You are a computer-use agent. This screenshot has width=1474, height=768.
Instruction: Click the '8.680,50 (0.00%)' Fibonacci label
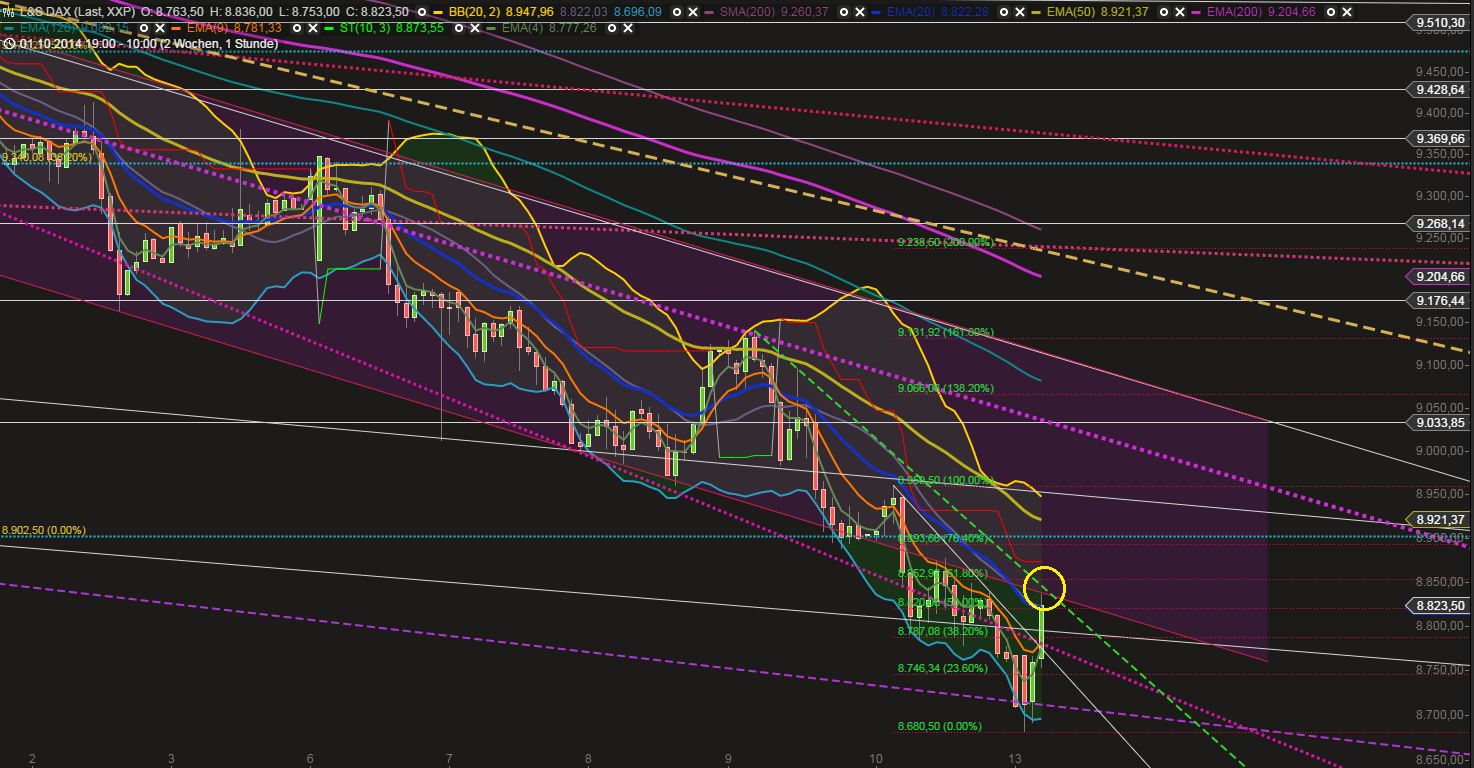939,726
